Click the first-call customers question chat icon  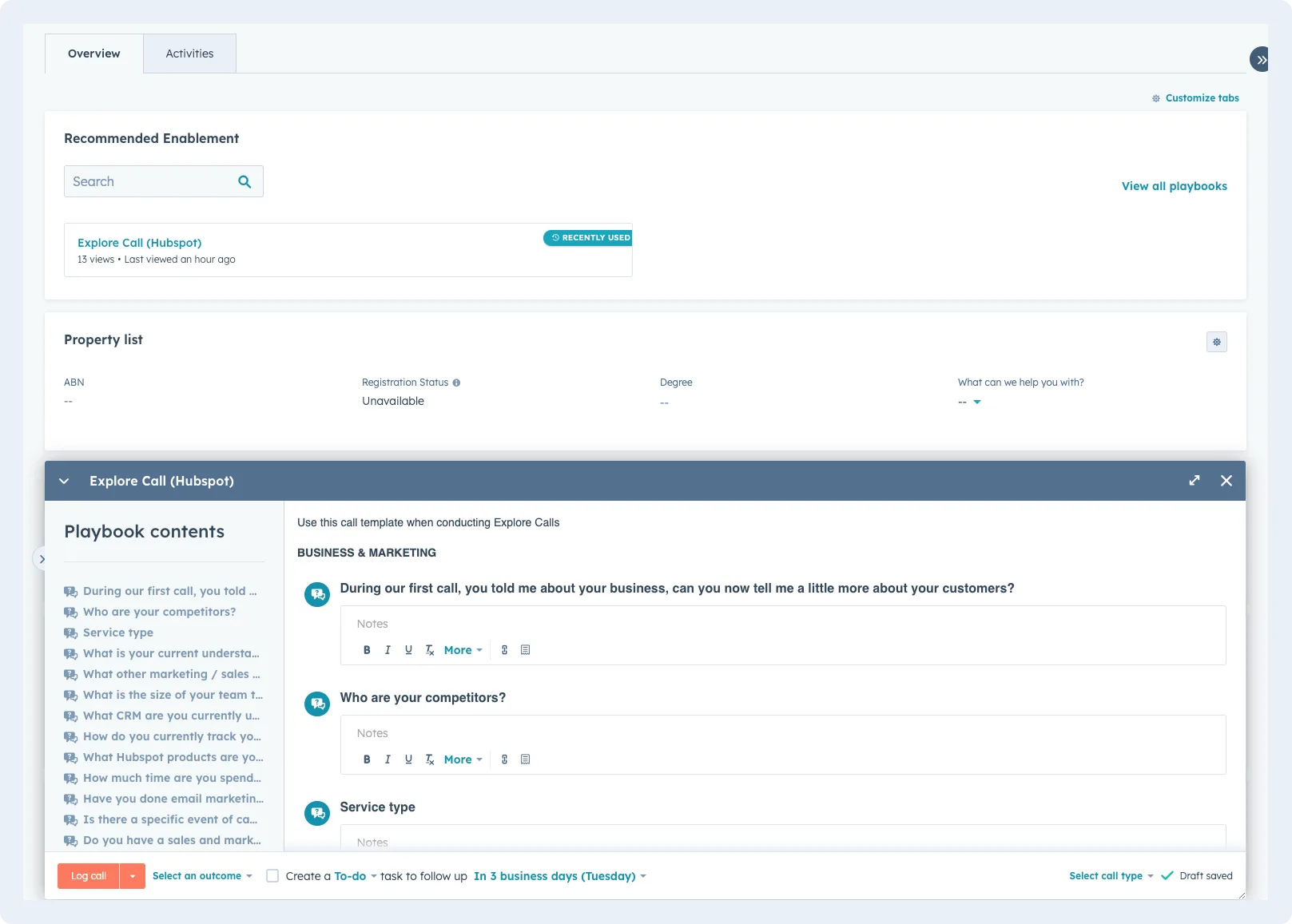click(x=317, y=594)
